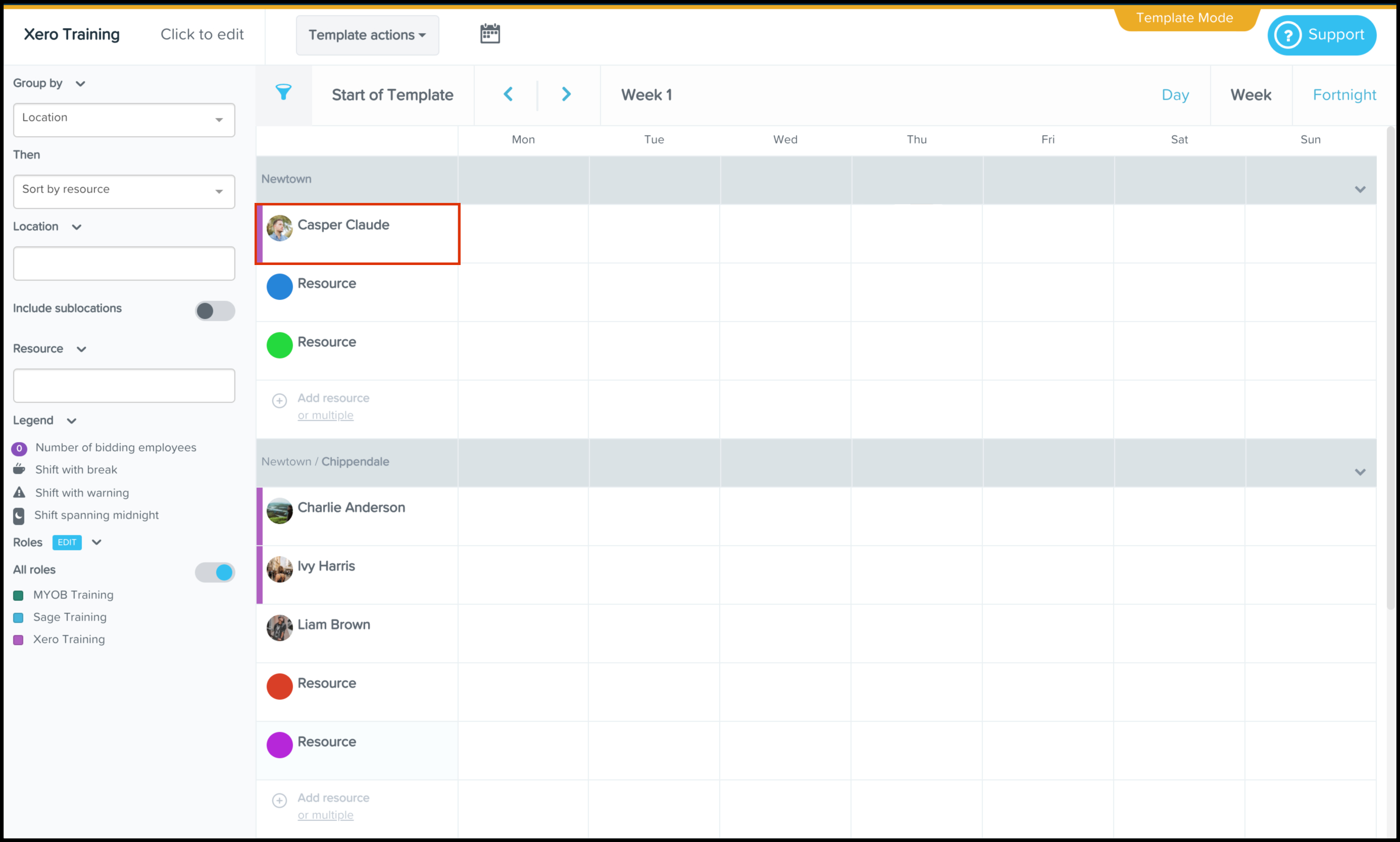The image size is (1400, 842).
Task: Click the filter funnel icon
Action: point(283,92)
